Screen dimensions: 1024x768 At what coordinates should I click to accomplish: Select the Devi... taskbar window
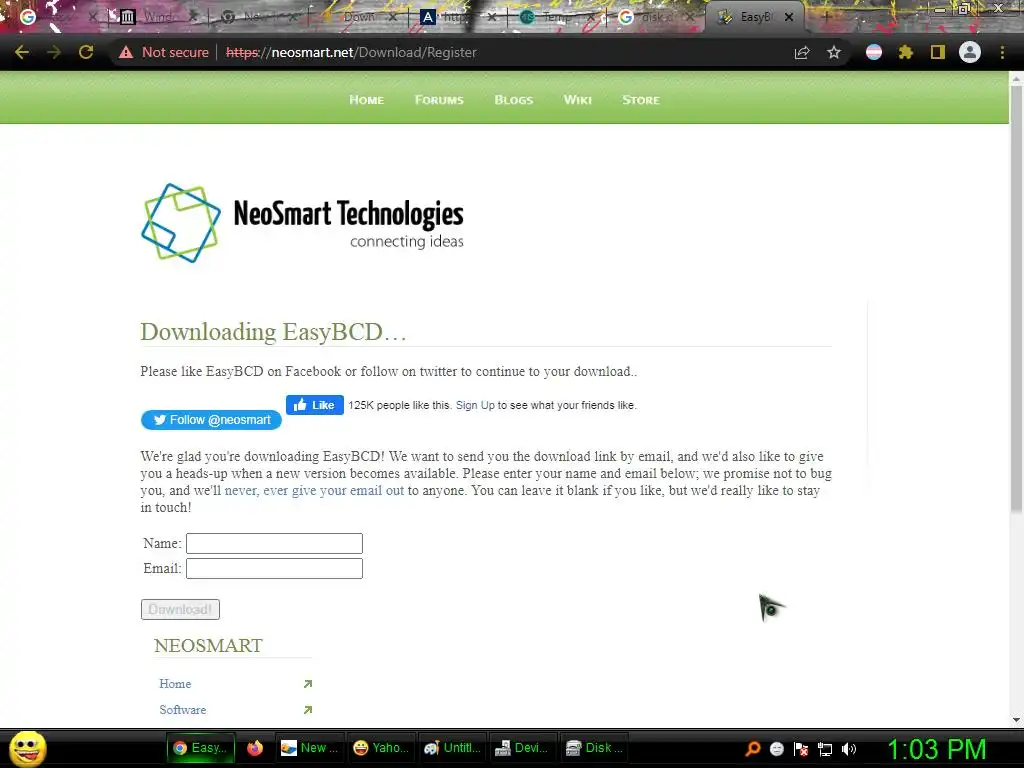(522, 748)
